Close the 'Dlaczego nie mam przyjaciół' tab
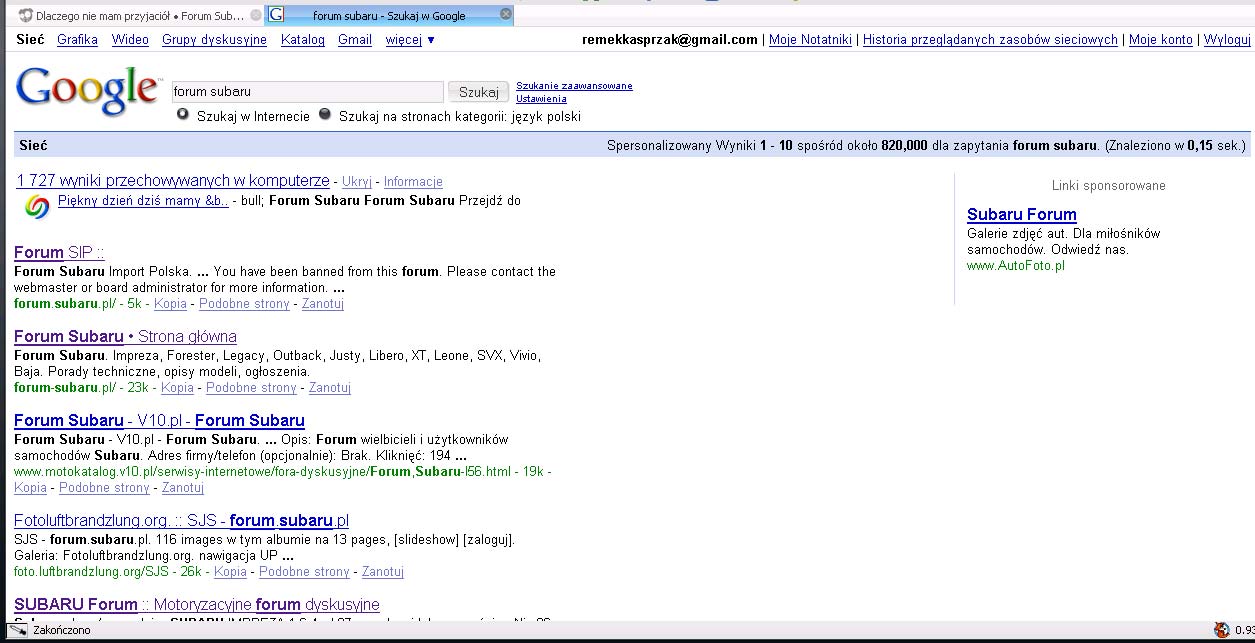1255x643 pixels. (256, 15)
